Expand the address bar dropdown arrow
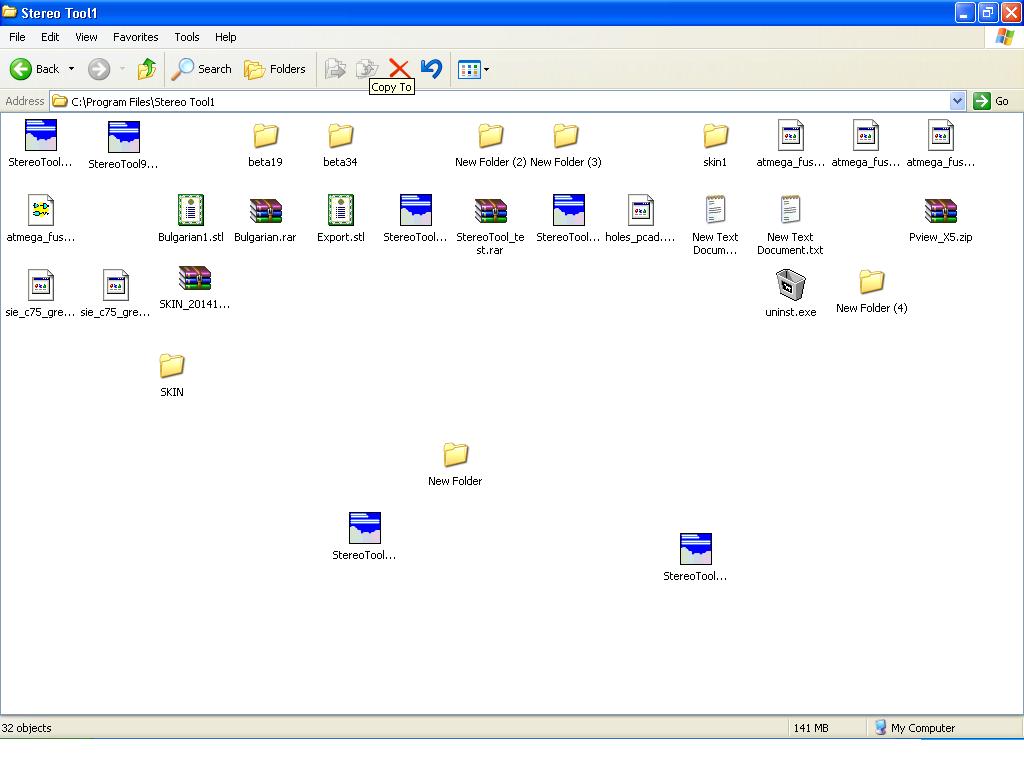1024x768 pixels. (x=957, y=101)
